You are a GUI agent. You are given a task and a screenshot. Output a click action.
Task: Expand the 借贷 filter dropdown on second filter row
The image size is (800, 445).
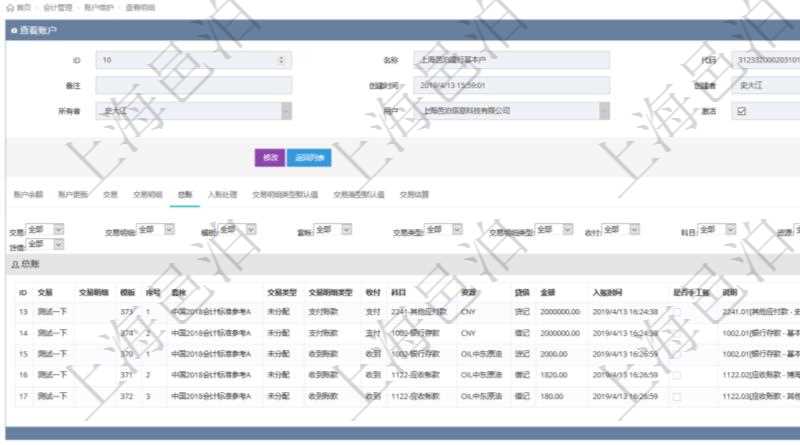tap(59, 244)
